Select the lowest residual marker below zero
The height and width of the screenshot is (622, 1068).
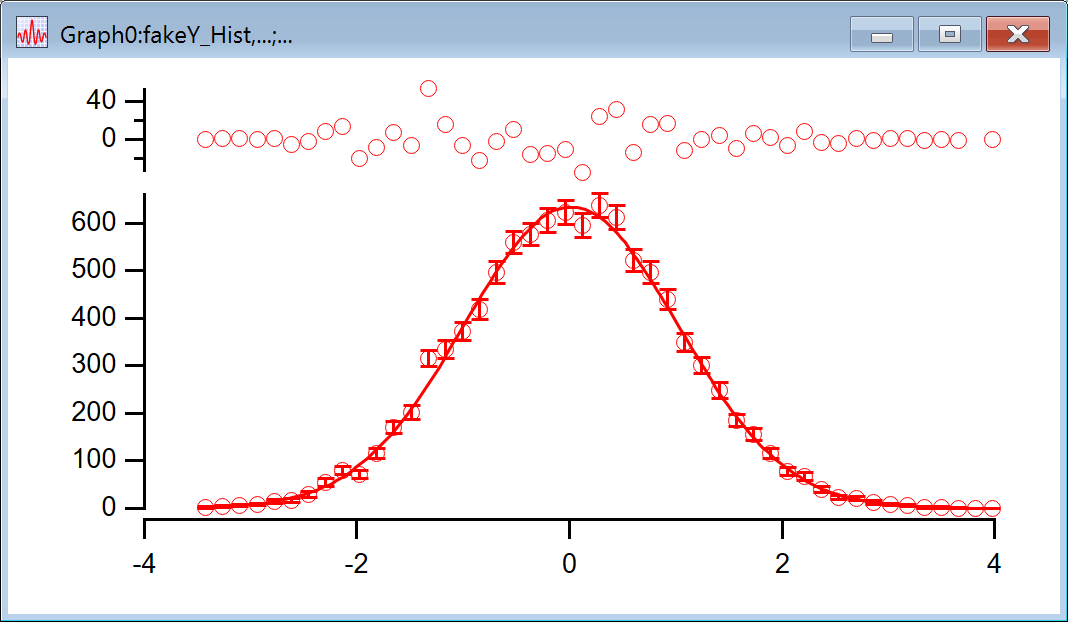coord(582,172)
